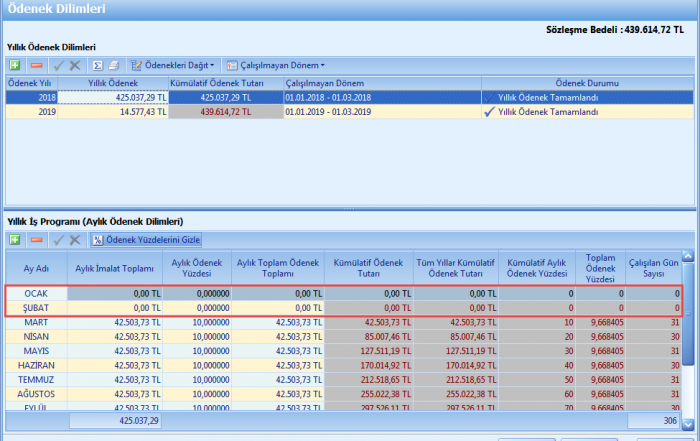Click the printer icon in the top toolbar
The image size is (700, 441).
click(114, 65)
